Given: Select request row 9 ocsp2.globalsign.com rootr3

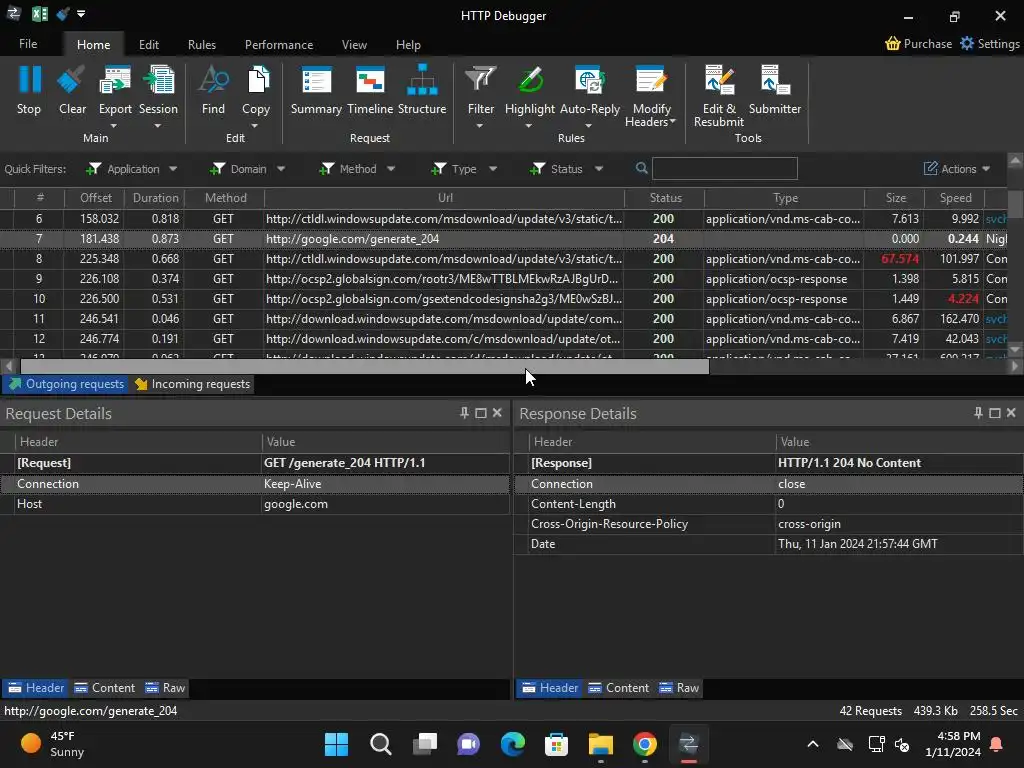Looking at the screenshot, I should [x=503, y=279].
